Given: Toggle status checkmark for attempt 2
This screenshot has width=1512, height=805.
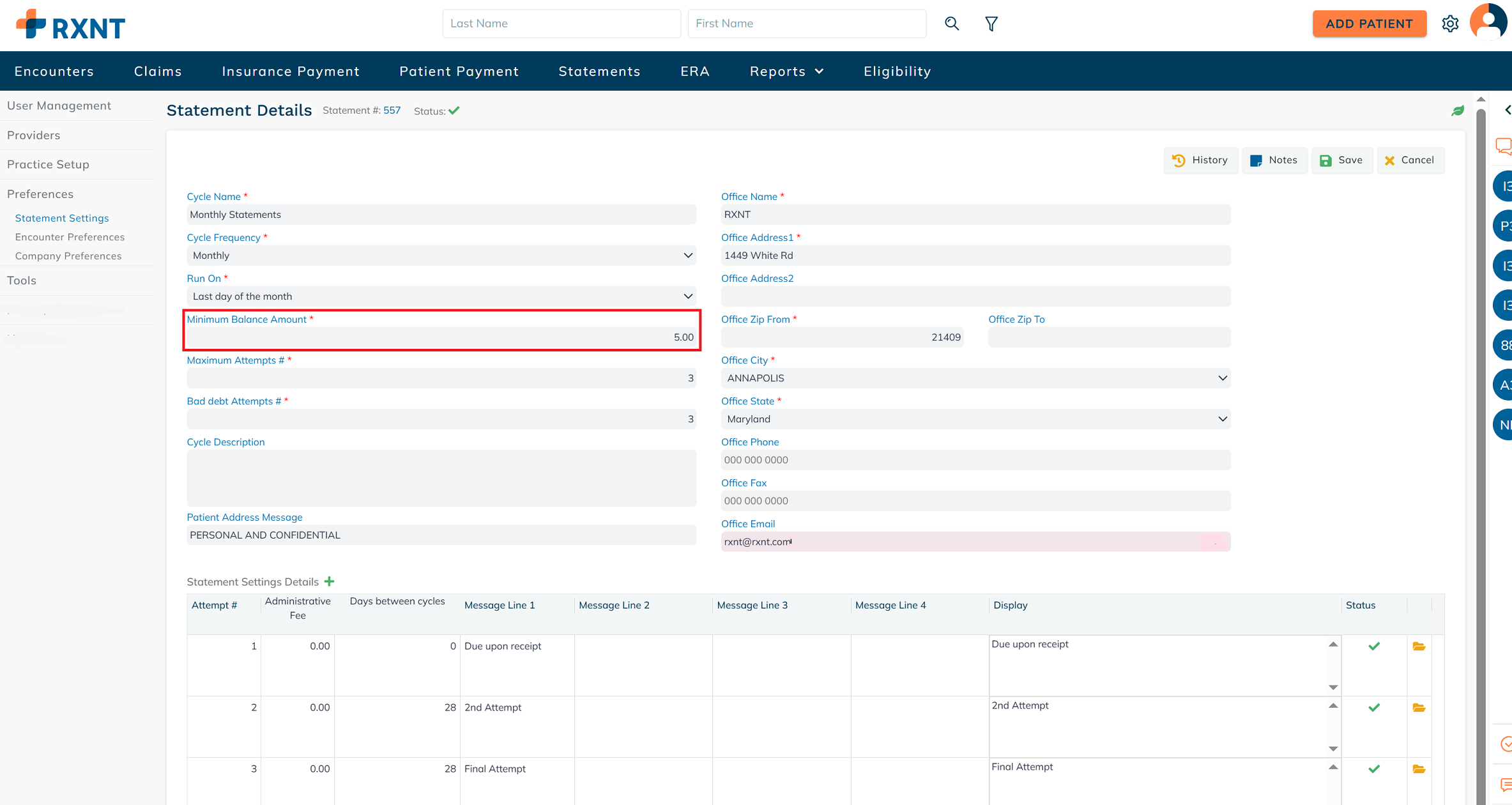Looking at the screenshot, I should point(1374,708).
